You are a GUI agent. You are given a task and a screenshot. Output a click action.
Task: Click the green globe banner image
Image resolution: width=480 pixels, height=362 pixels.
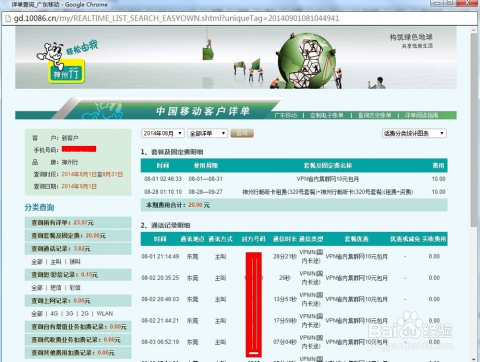coord(307,61)
